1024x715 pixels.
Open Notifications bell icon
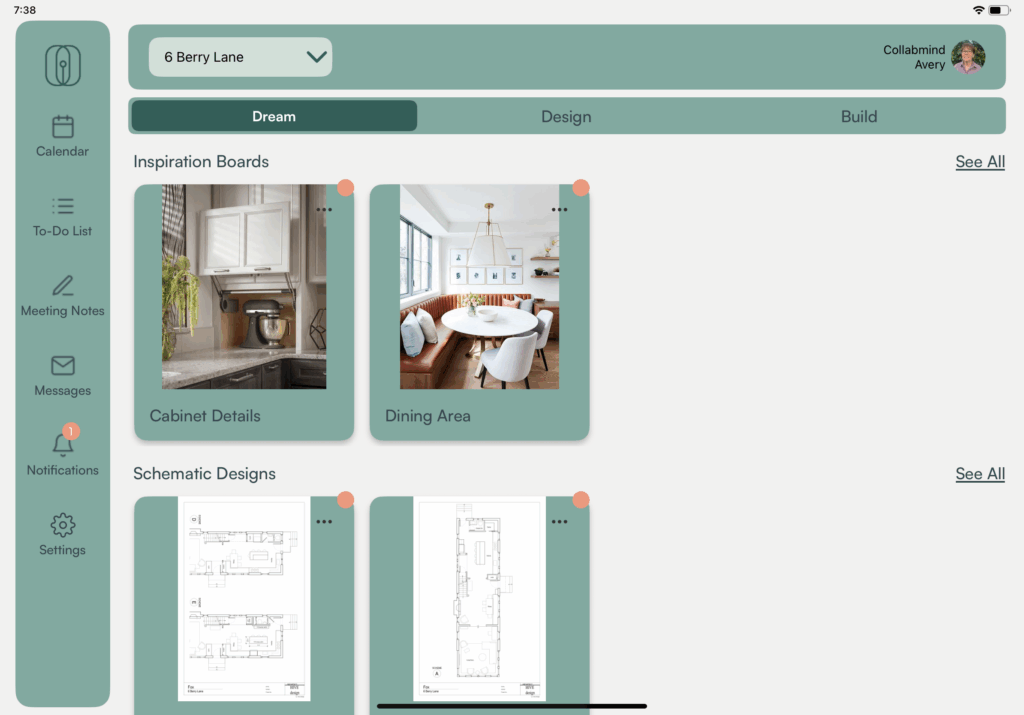click(63, 445)
